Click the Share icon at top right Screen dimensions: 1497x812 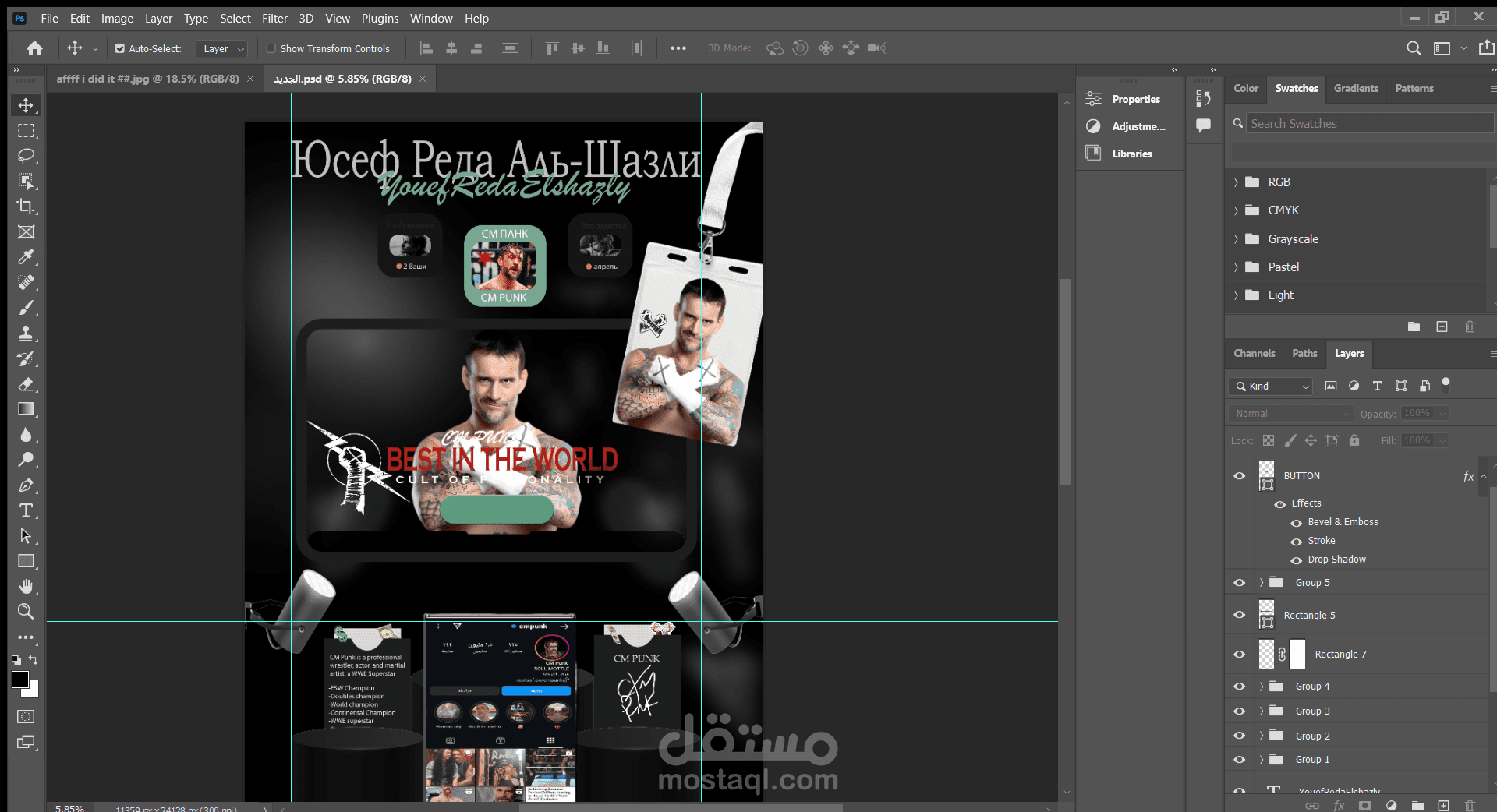tap(1486, 48)
